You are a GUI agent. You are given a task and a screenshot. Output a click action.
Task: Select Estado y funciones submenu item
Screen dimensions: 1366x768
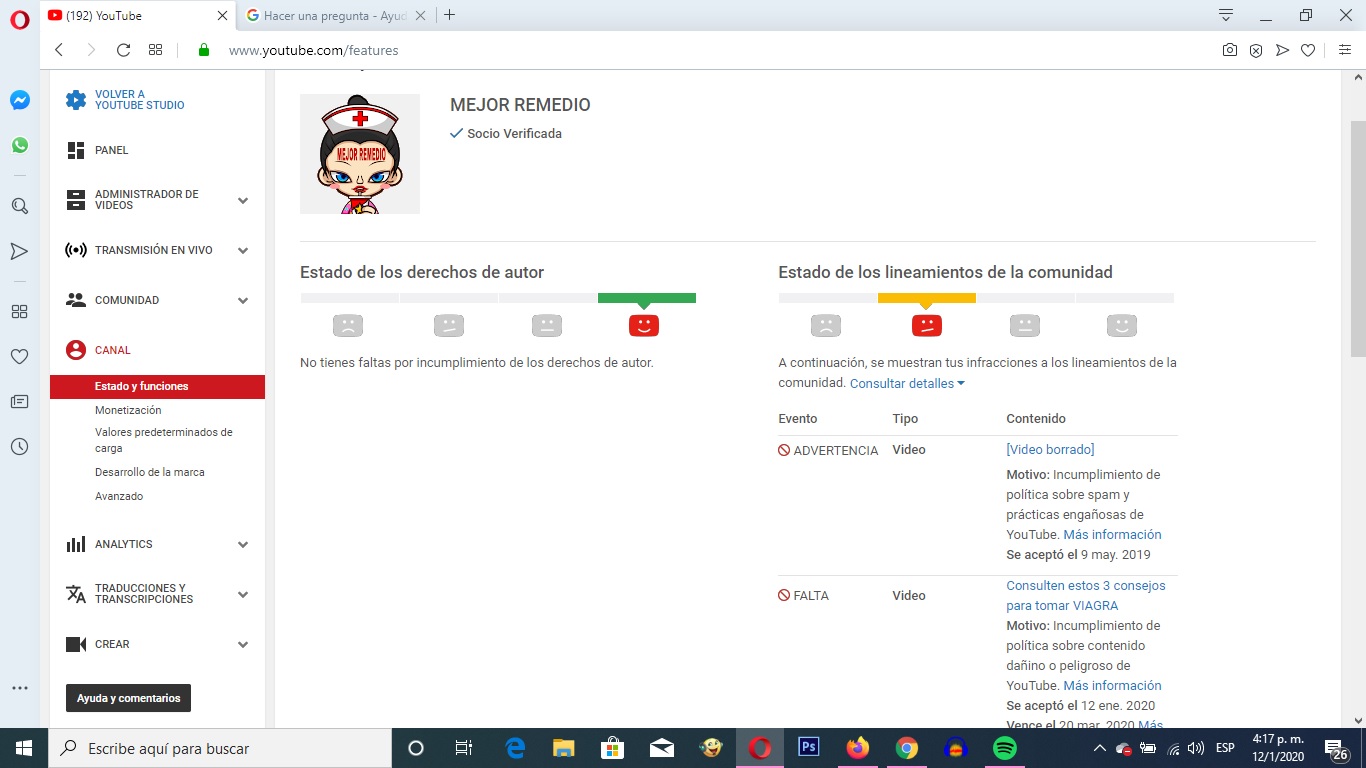click(157, 386)
